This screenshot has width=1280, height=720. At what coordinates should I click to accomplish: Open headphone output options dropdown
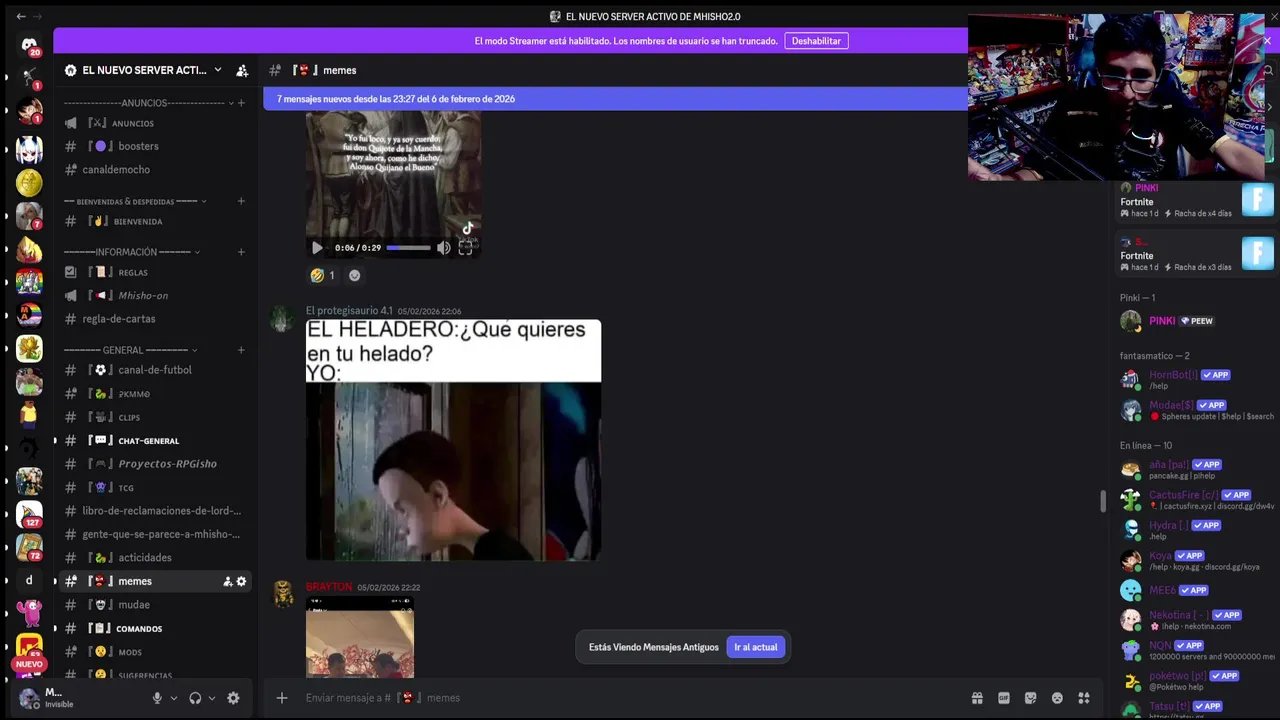click(x=212, y=698)
